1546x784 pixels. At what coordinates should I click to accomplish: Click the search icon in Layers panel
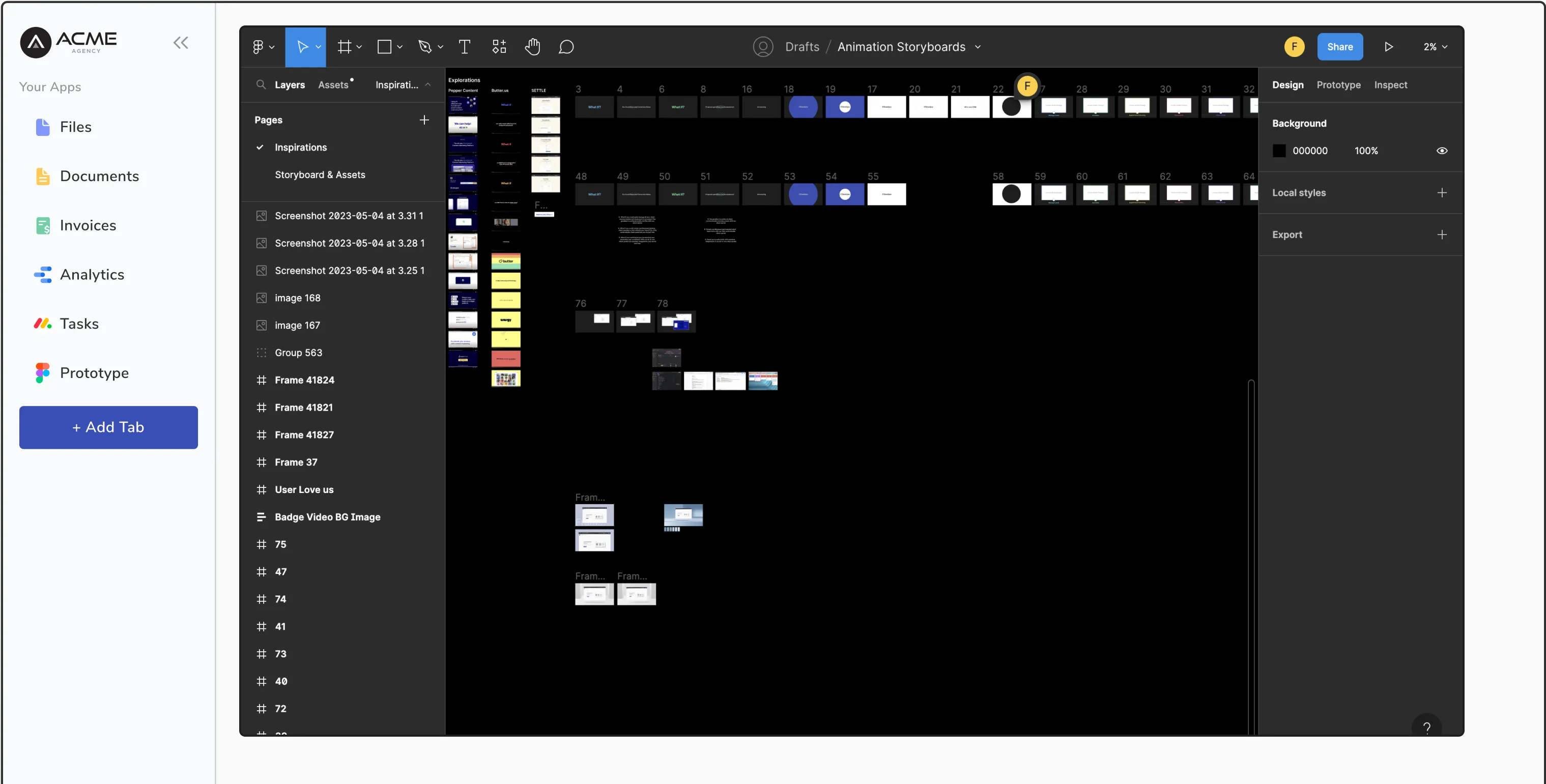[261, 84]
